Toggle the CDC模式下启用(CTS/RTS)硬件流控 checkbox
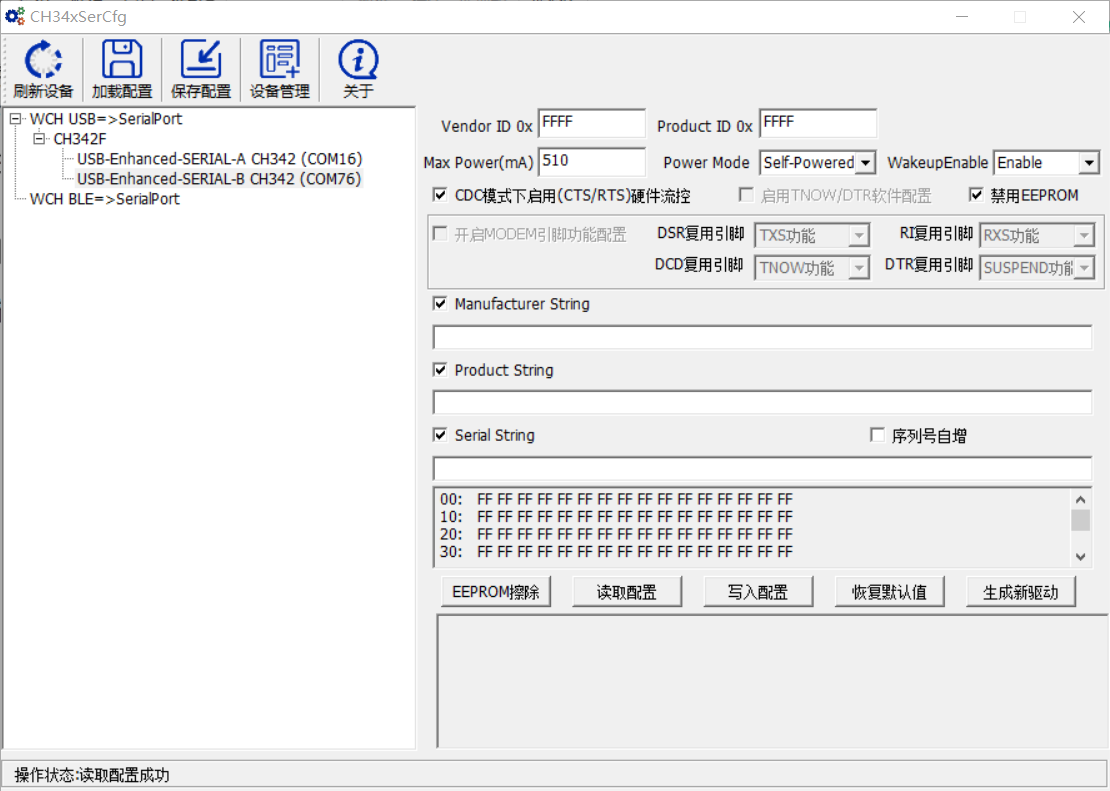The width and height of the screenshot is (1110, 791). (439, 194)
